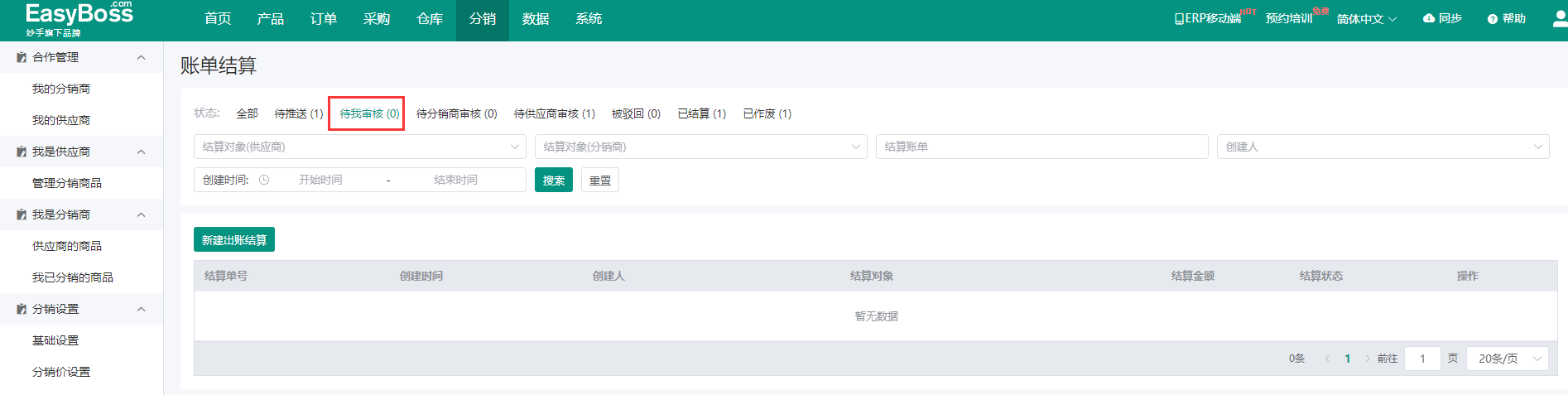
Task: Click the 我是分销商 section icon
Action: click(22, 214)
